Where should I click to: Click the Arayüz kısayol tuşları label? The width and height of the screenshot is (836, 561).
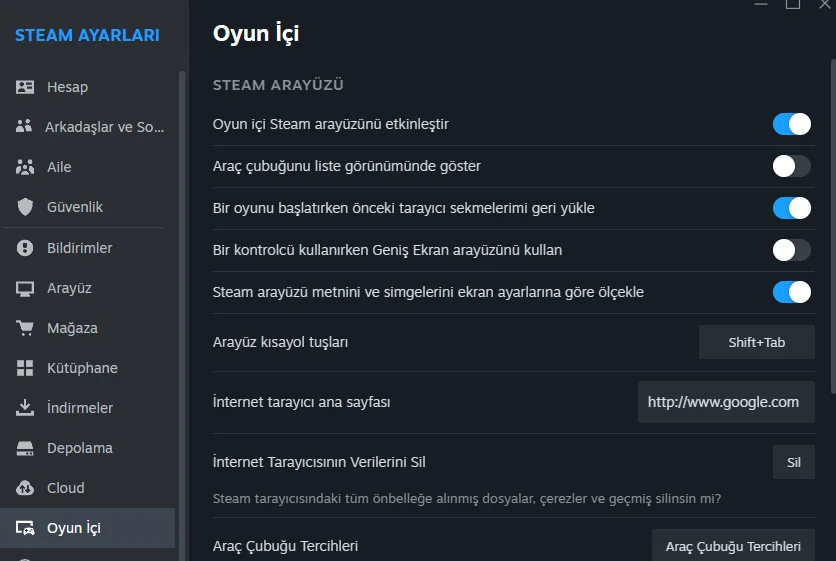pos(280,342)
